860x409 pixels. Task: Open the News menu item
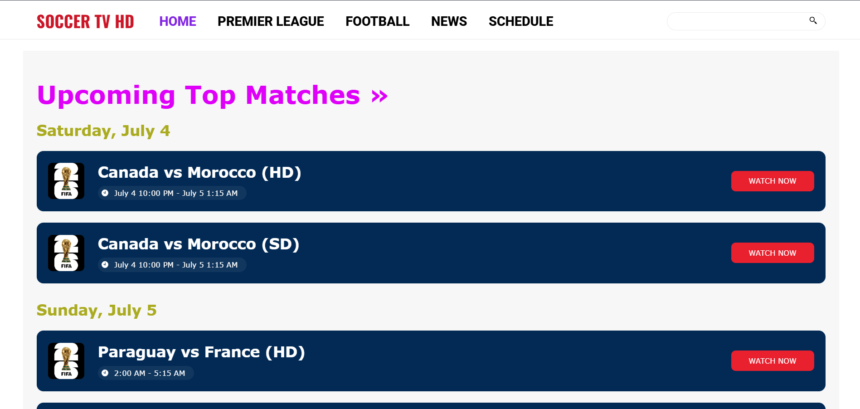[x=449, y=21]
